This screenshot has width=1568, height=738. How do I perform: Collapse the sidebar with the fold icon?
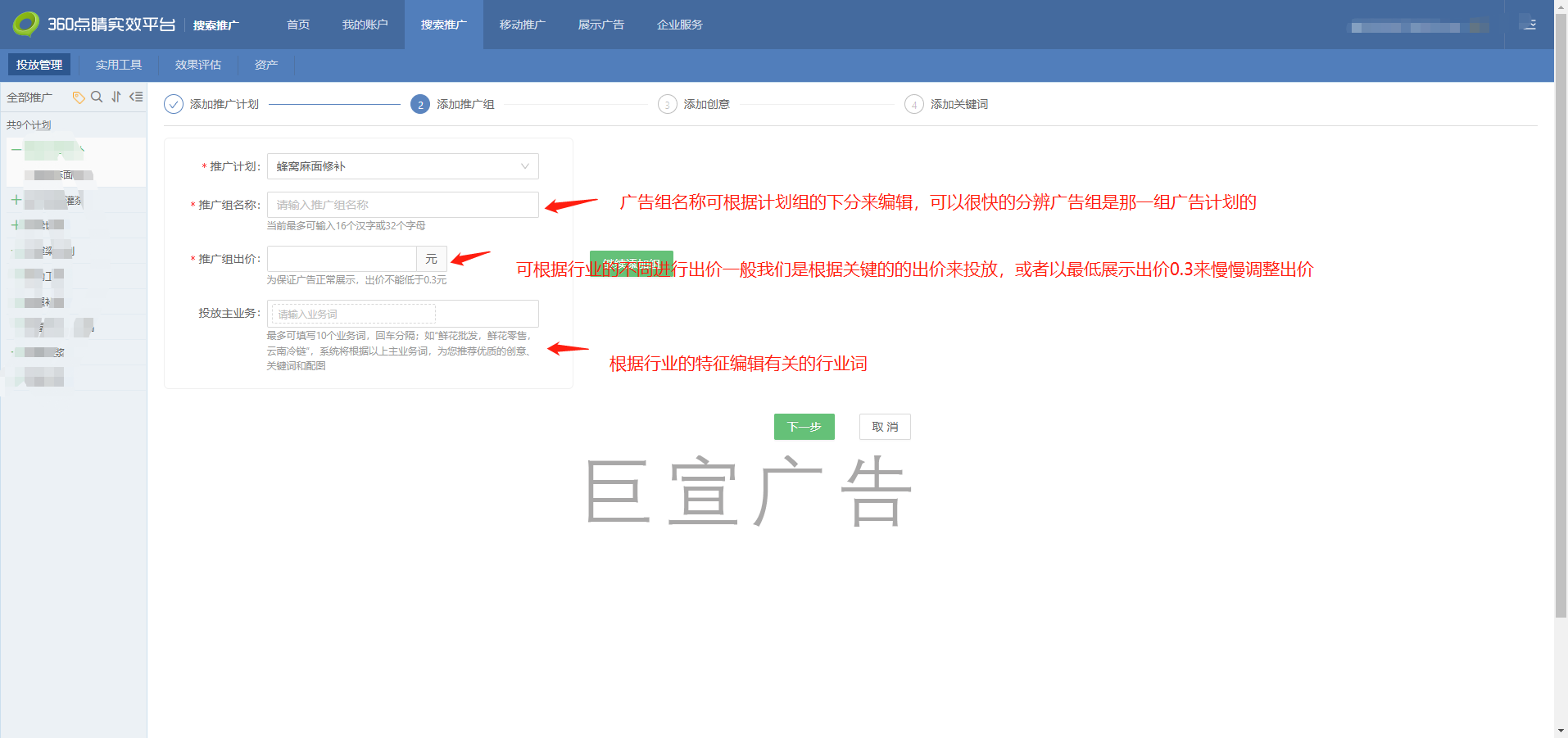(136, 97)
